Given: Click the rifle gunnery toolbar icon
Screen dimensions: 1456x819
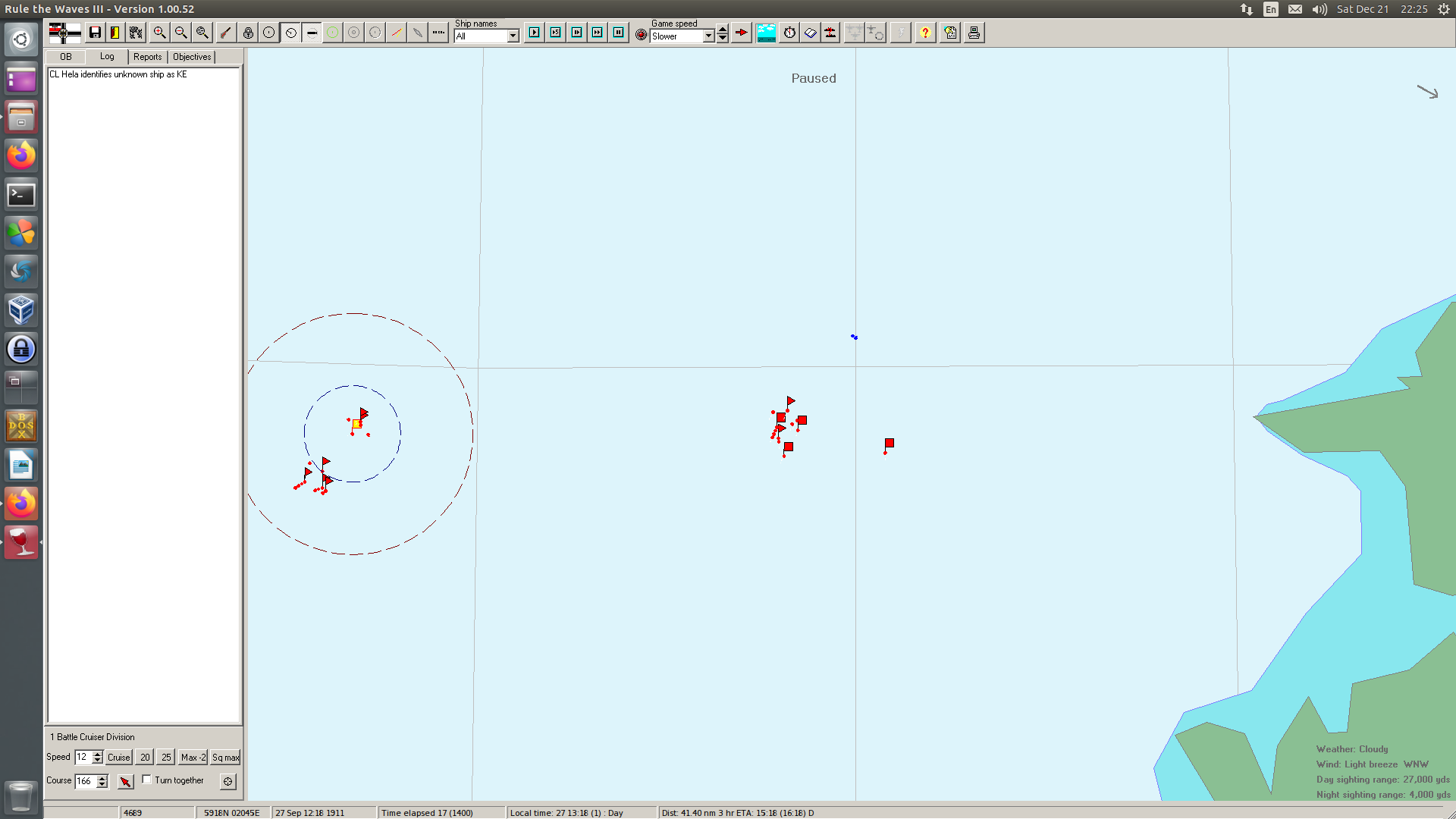Looking at the screenshot, I should (225, 33).
